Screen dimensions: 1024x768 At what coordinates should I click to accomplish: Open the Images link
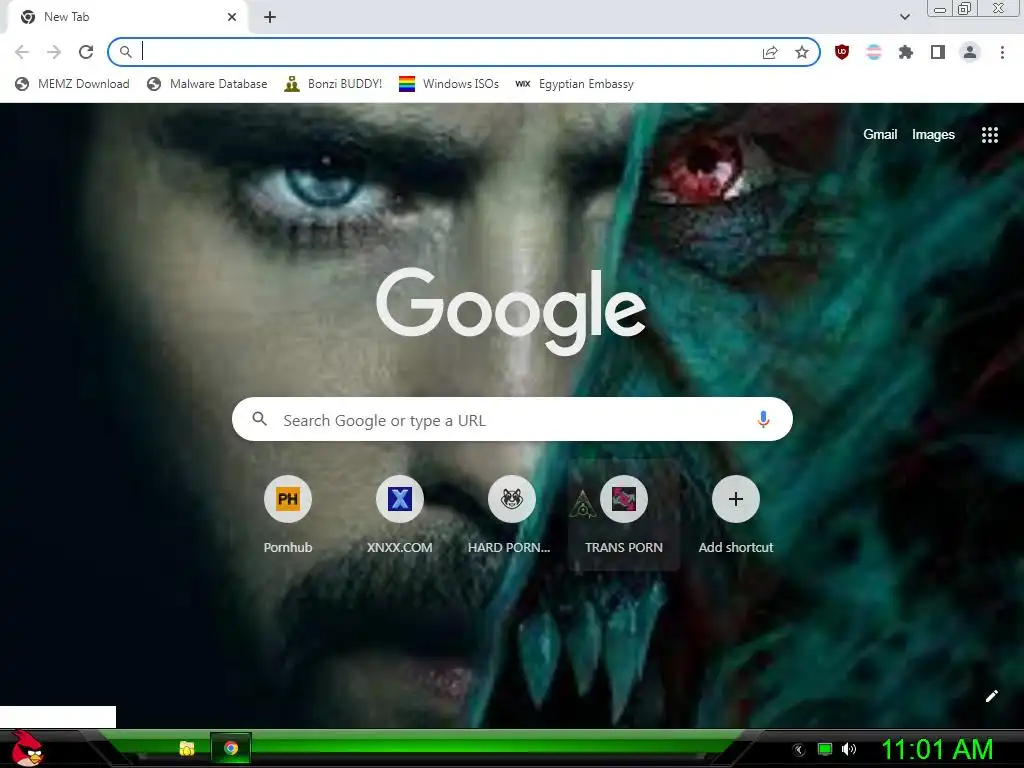click(x=933, y=135)
